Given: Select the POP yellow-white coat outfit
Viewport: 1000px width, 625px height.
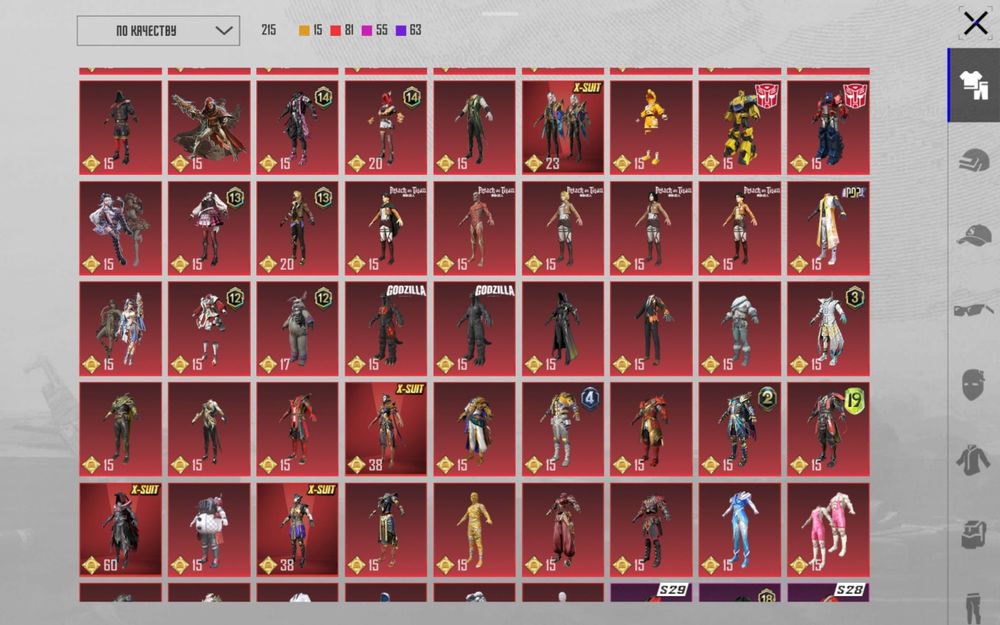Looking at the screenshot, I should 828,228.
